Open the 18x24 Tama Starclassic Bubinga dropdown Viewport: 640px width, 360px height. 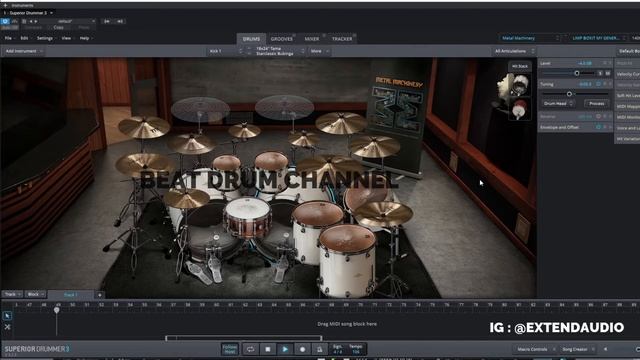[x=277, y=51]
